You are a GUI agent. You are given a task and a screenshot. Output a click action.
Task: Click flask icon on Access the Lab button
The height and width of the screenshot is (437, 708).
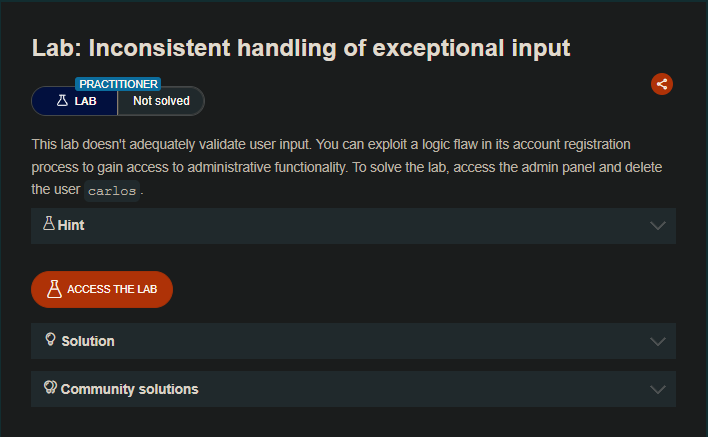[54, 289]
